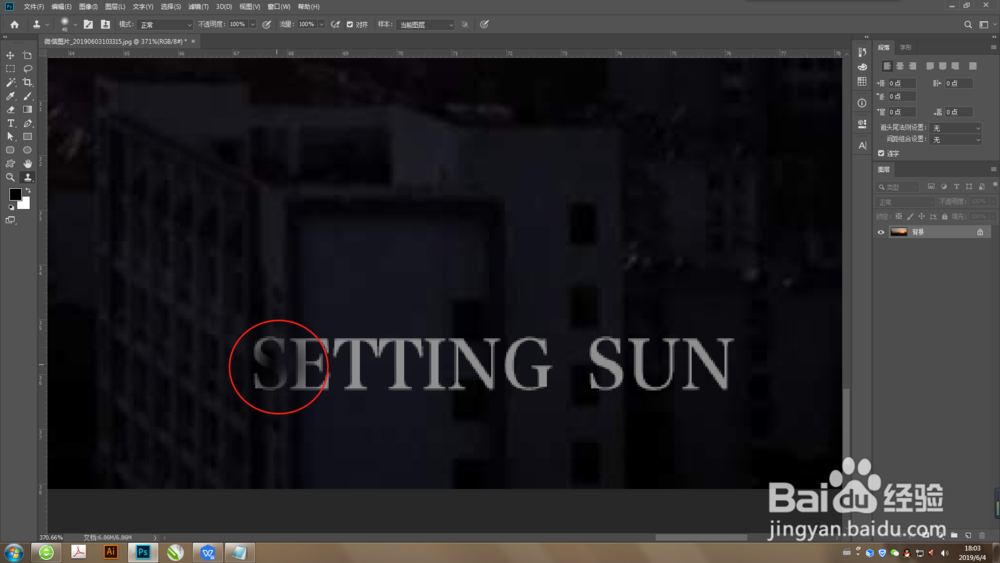Select the Ellipse tool
Viewport: 1000px width, 563px height.
27,150
